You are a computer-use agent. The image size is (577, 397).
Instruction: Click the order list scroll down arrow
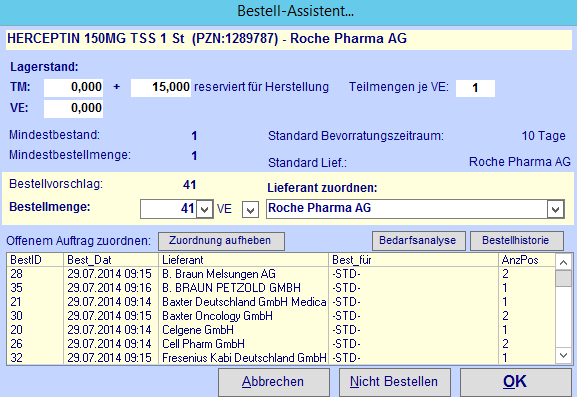click(x=563, y=355)
